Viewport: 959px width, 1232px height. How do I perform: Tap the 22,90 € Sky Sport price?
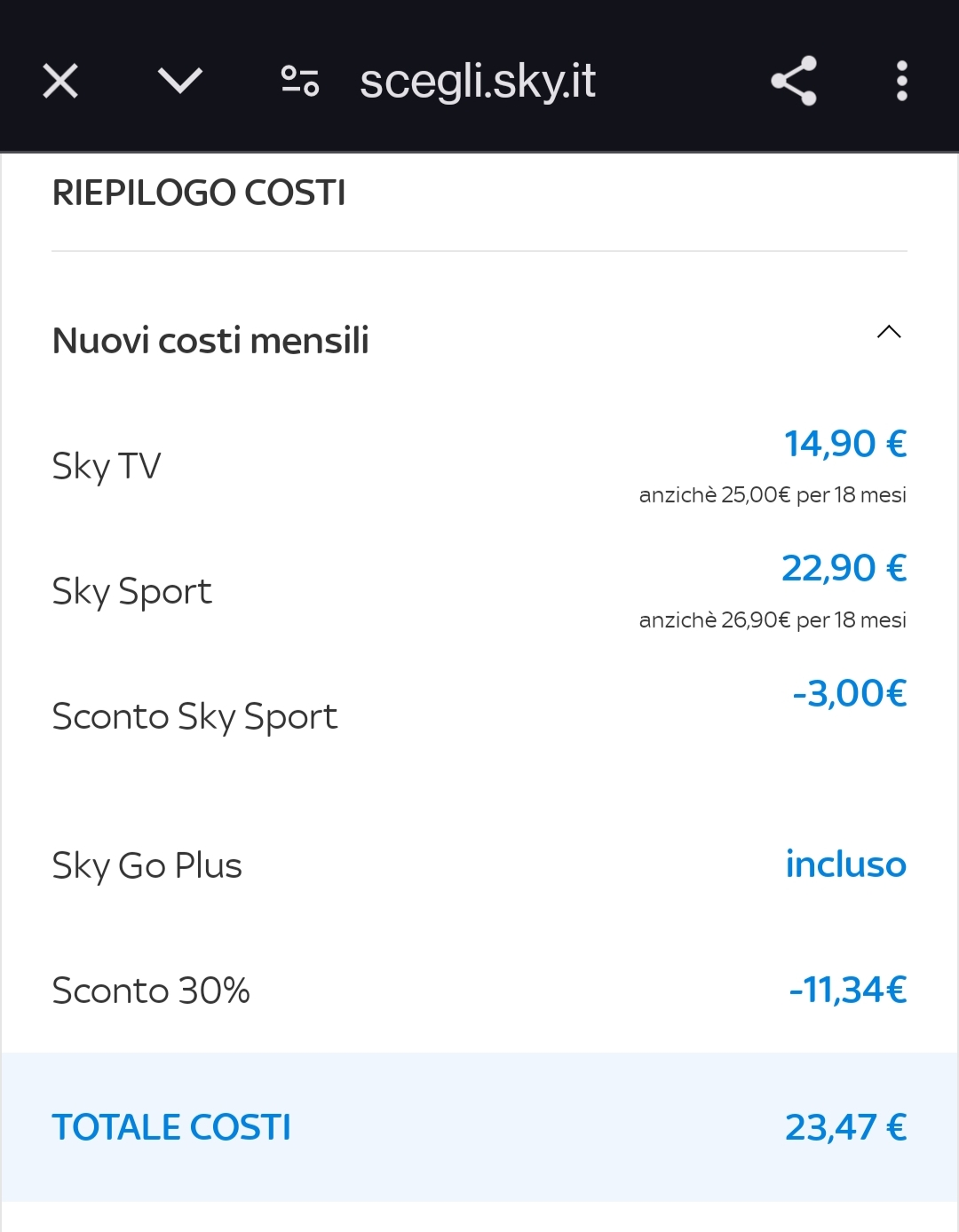844,568
